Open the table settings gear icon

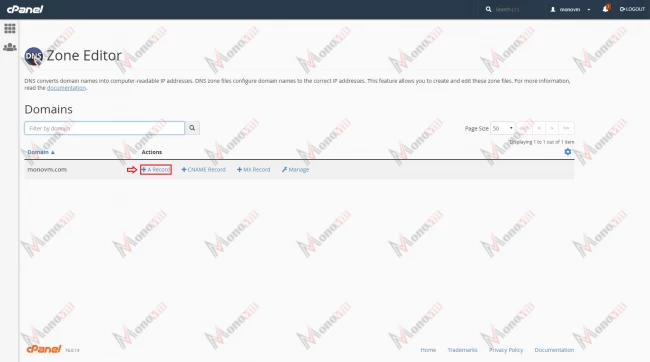click(568, 152)
